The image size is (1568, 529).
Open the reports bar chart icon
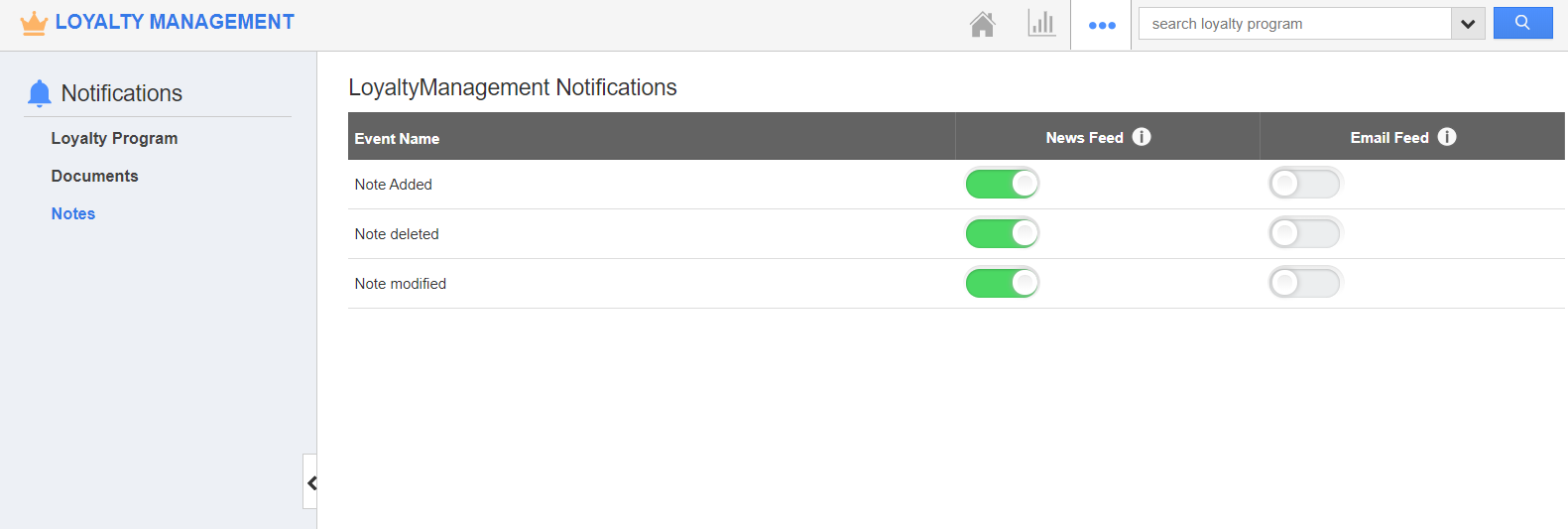[1041, 23]
